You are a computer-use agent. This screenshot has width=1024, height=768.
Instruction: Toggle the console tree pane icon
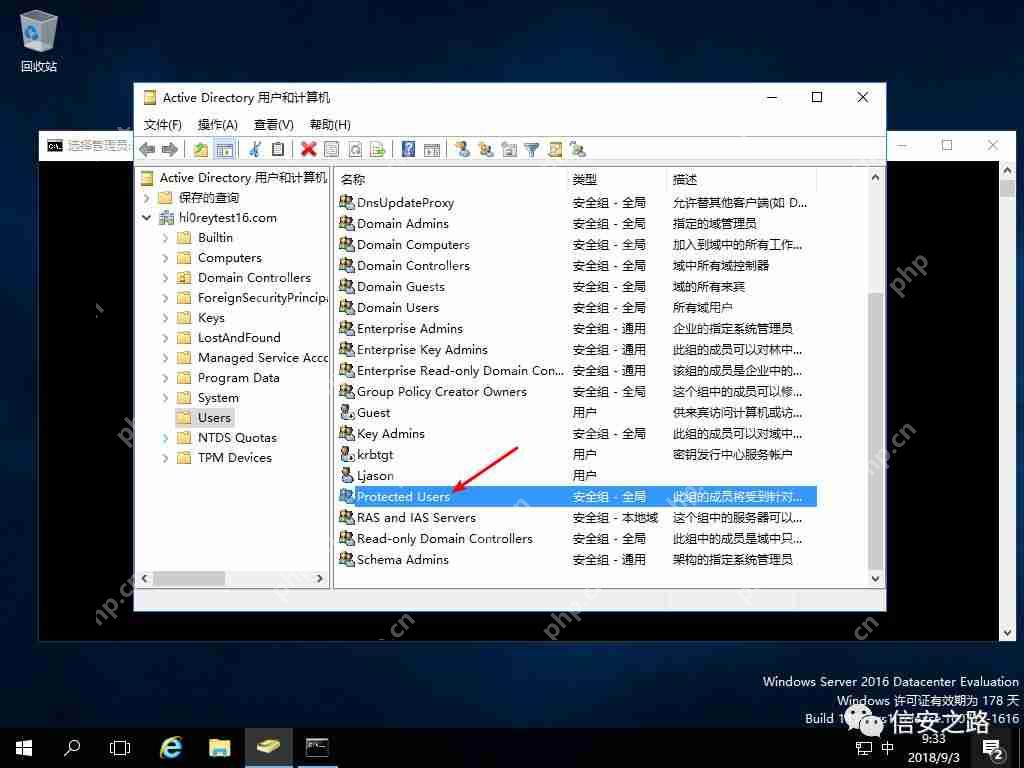tap(224, 150)
